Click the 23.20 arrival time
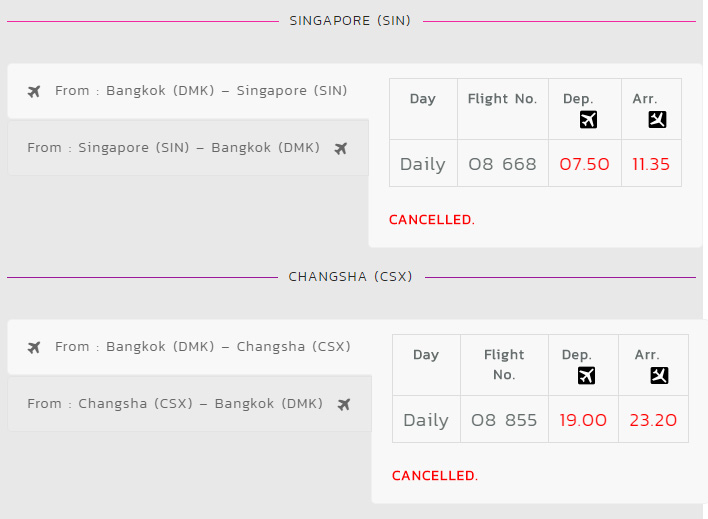Viewport: 708px width, 519px height. tap(653, 420)
